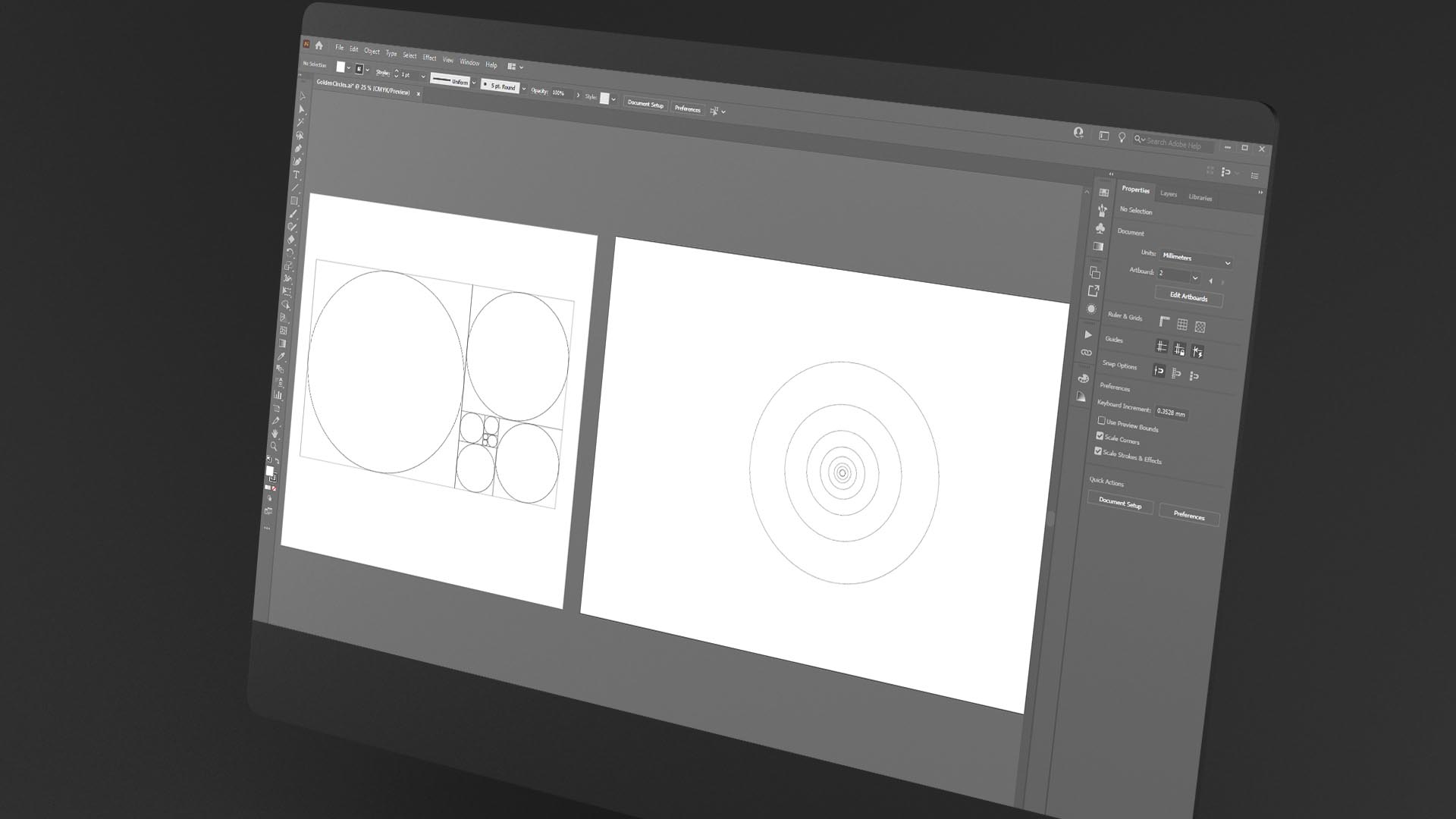The height and width of the screenshot is (819, 1456).
Task: Switch to the Layers tab
Action: click(x=1169, y=195)
